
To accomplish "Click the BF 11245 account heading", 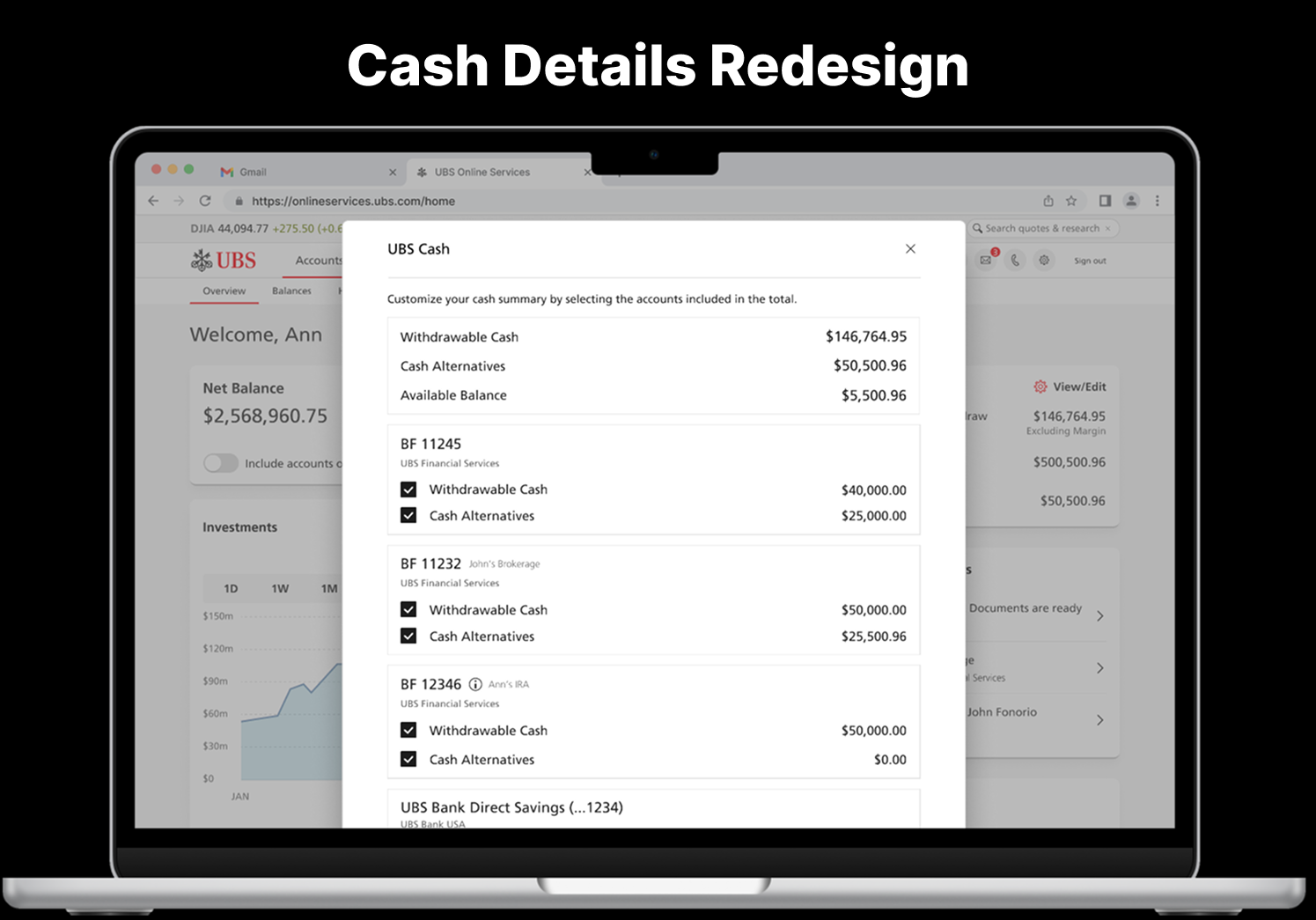I will 430,444.
